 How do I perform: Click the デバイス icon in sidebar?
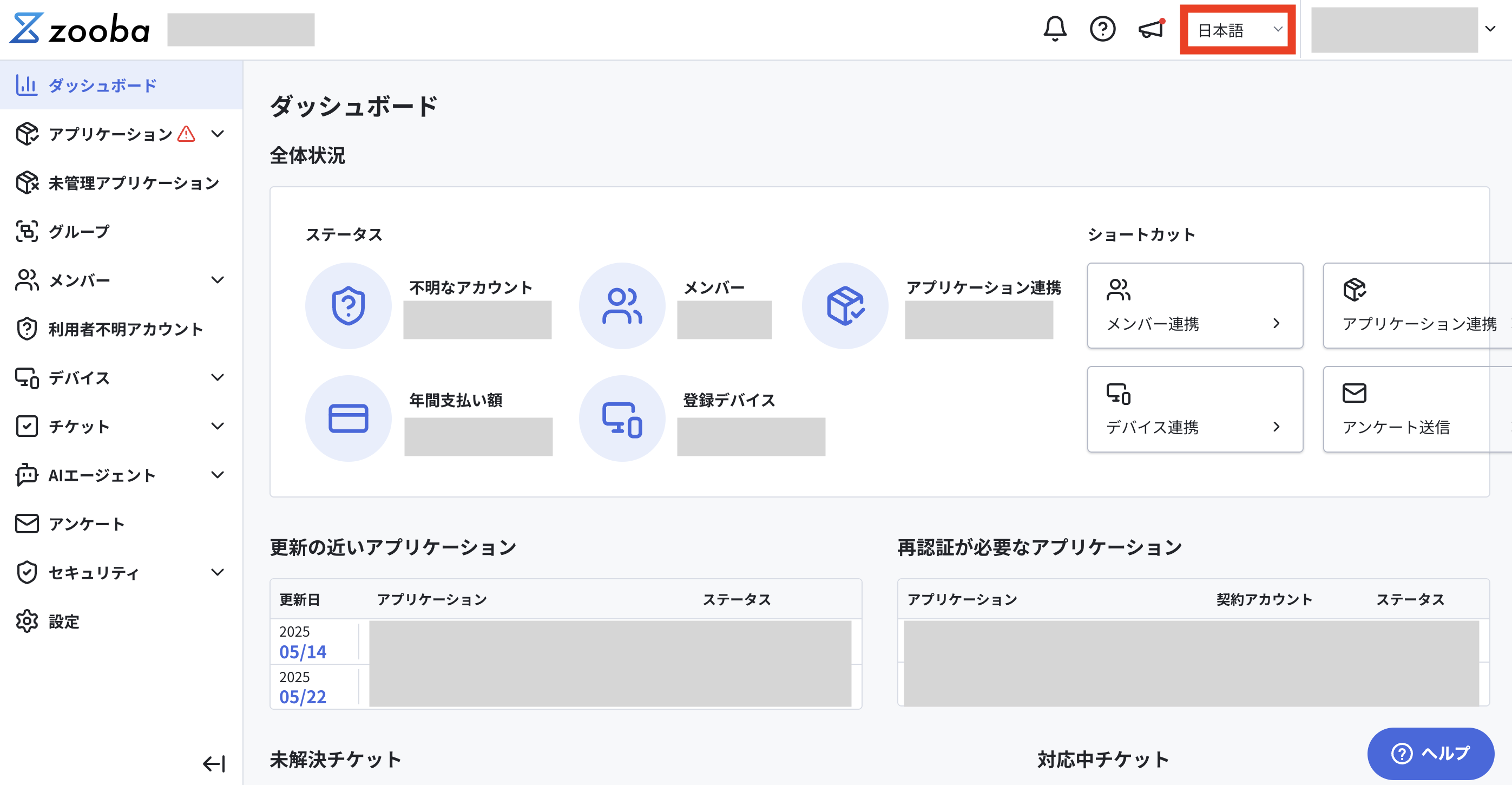[27, 377]
